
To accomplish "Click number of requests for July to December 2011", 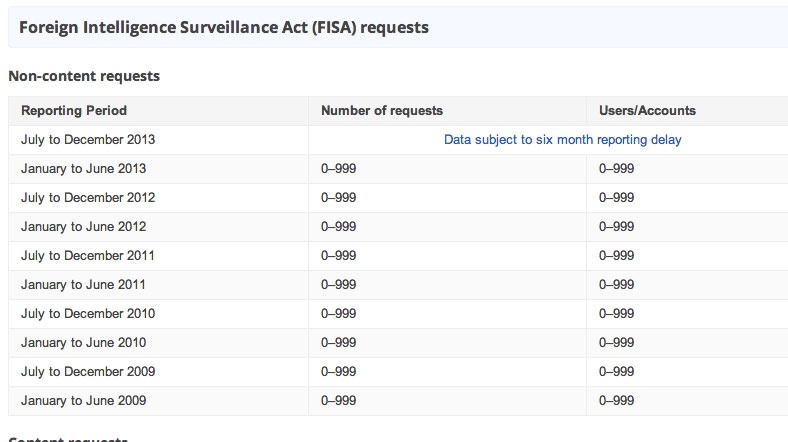I will click(339, 256).
